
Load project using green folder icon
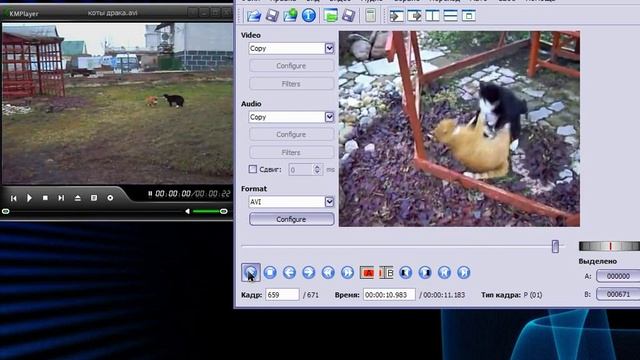click(331, 16)
